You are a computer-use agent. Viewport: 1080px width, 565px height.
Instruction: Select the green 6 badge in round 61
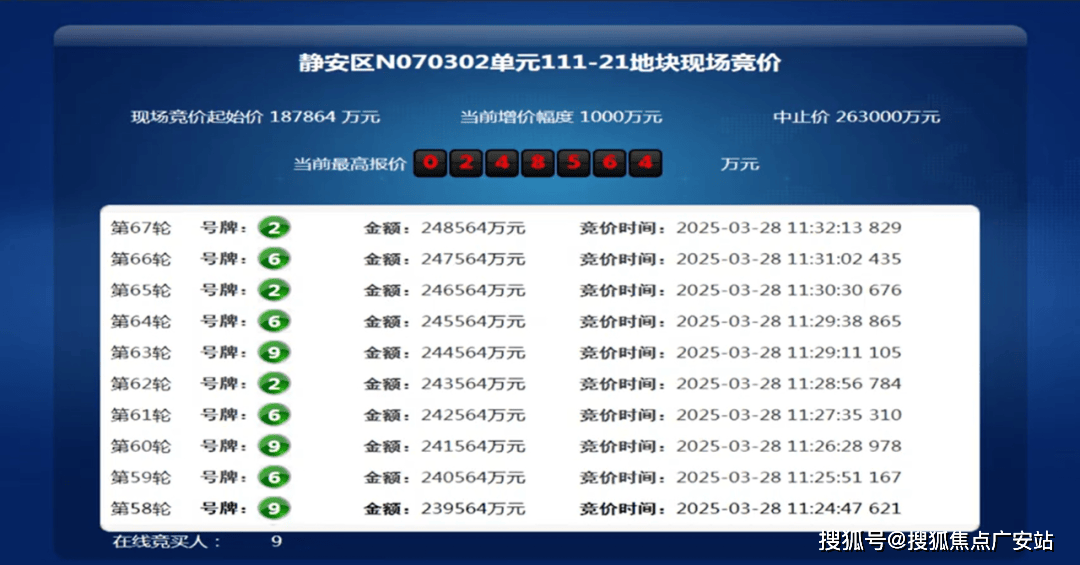(273, 415)
